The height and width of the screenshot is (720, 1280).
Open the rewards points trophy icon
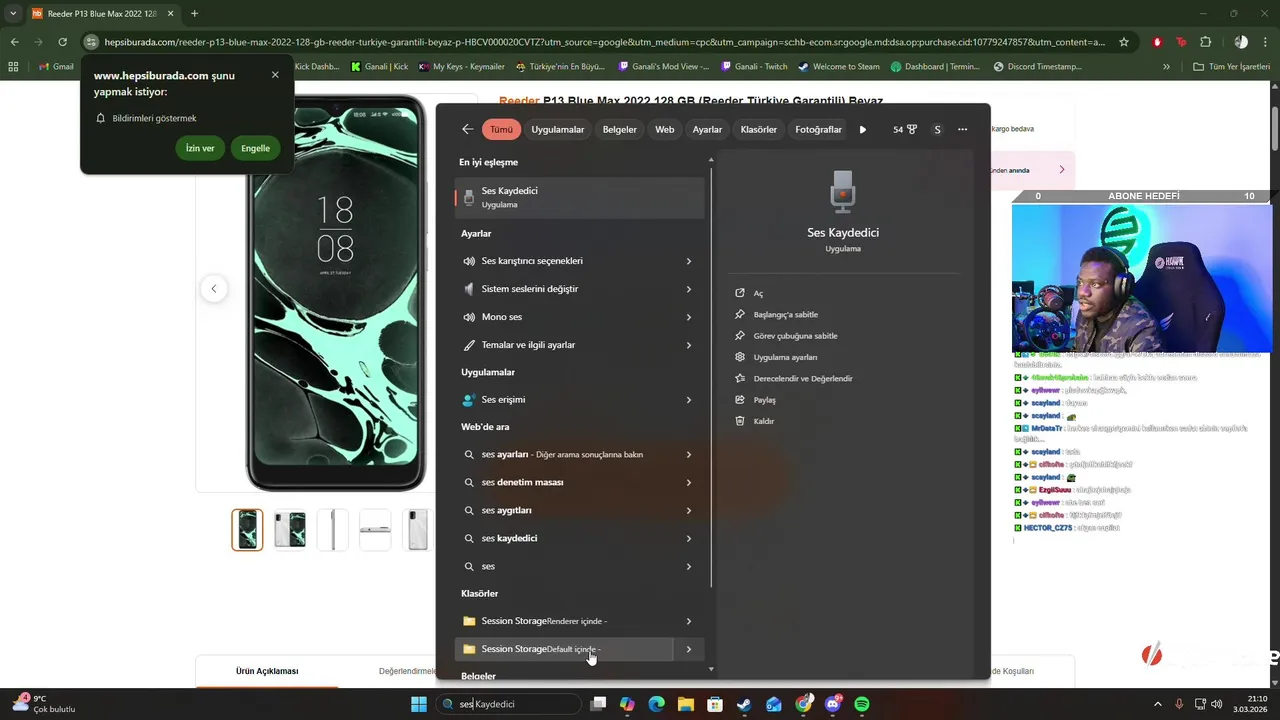pos(905,129)
